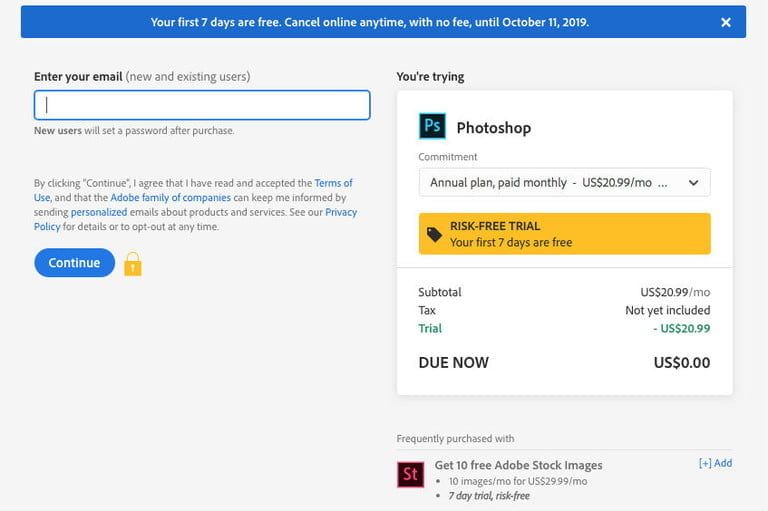Add Adobe Stock with [+] Add link
Image resolution: width=768 pixels, height=511 pixels.
(x=715, y=463)
